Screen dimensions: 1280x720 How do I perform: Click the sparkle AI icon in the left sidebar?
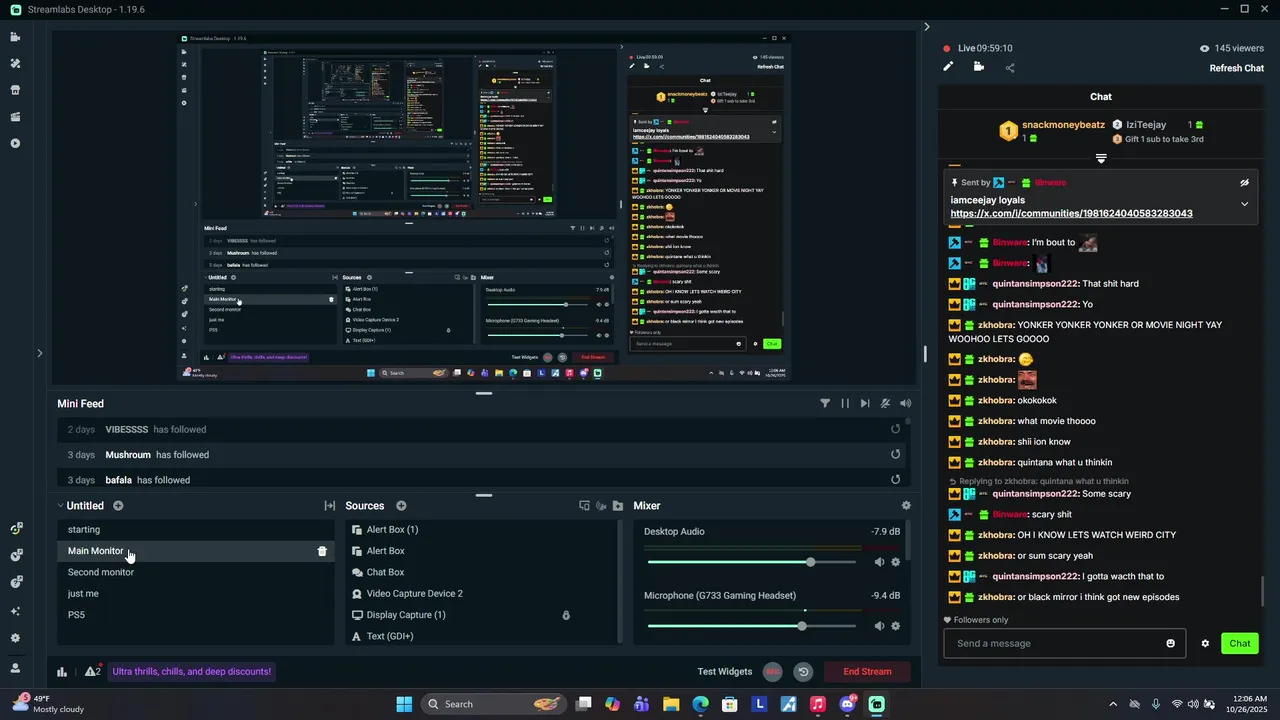15,611
